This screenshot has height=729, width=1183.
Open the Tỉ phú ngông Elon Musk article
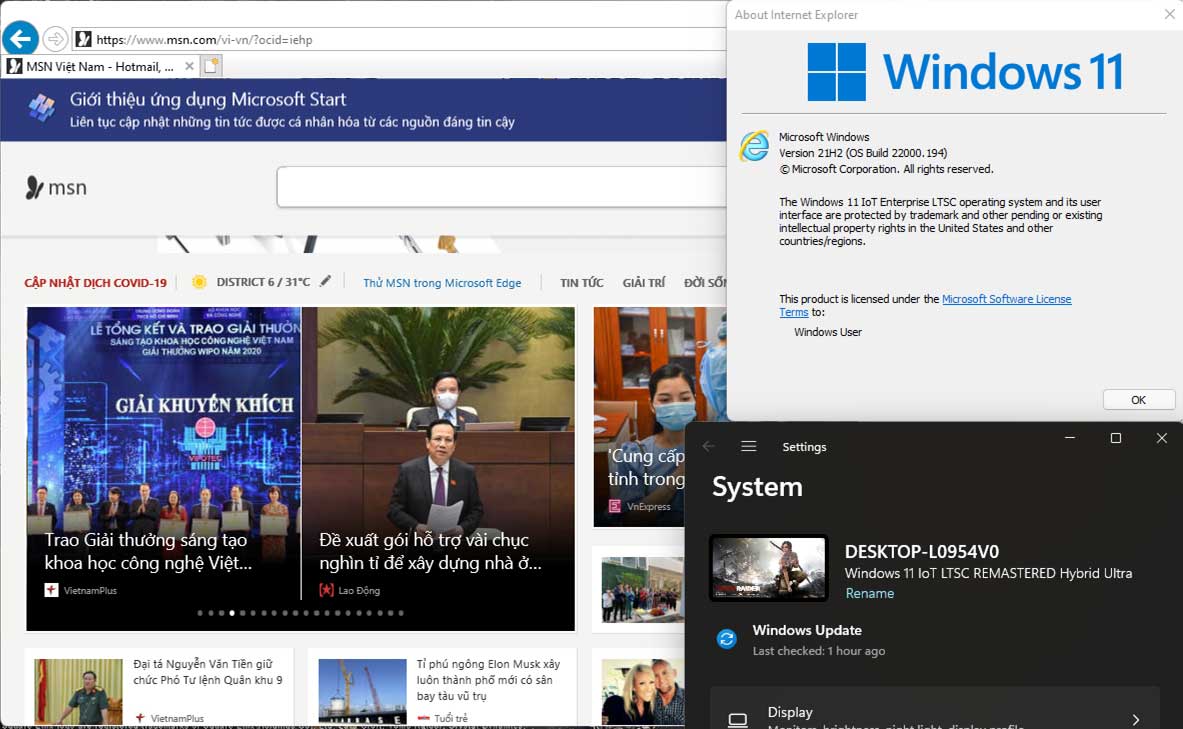pos(488,680)
